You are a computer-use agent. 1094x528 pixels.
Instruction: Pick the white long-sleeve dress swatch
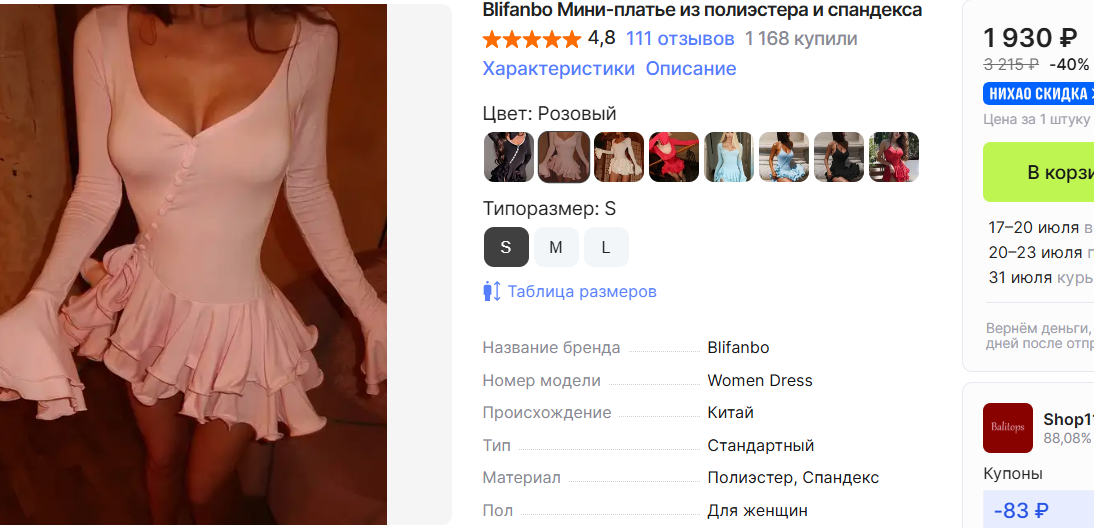point(619,157)
